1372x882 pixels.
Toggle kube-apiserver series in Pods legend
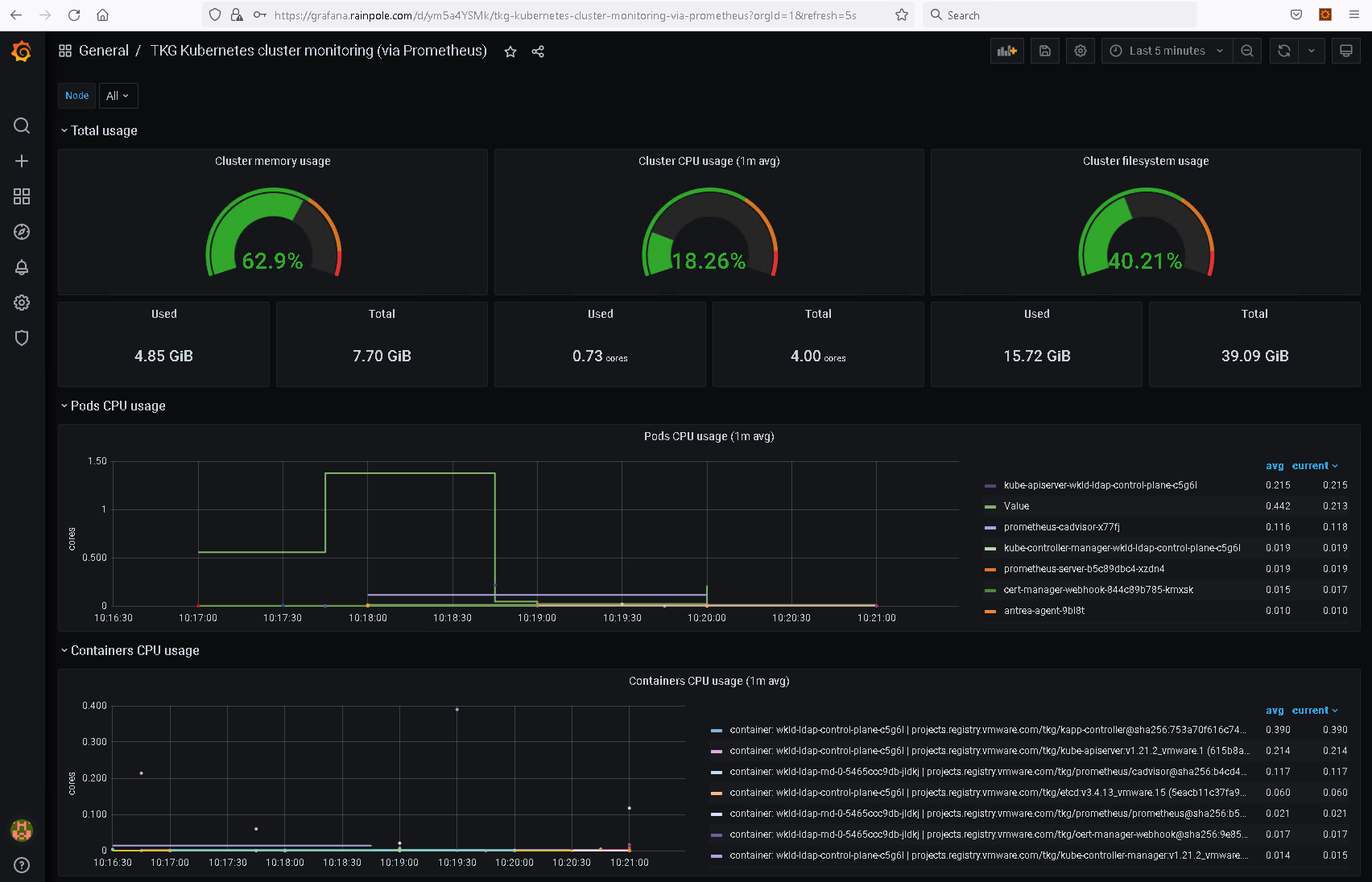coord(1100,485)
